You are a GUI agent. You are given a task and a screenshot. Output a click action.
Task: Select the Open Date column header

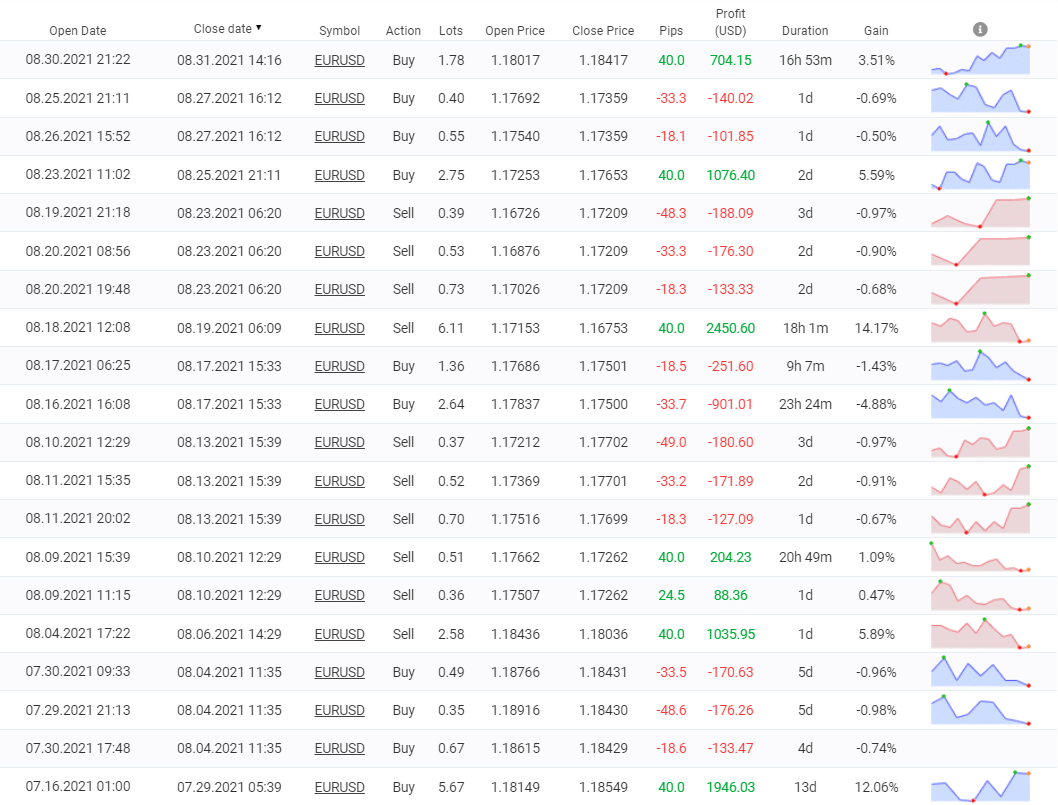tap(77, 31)
